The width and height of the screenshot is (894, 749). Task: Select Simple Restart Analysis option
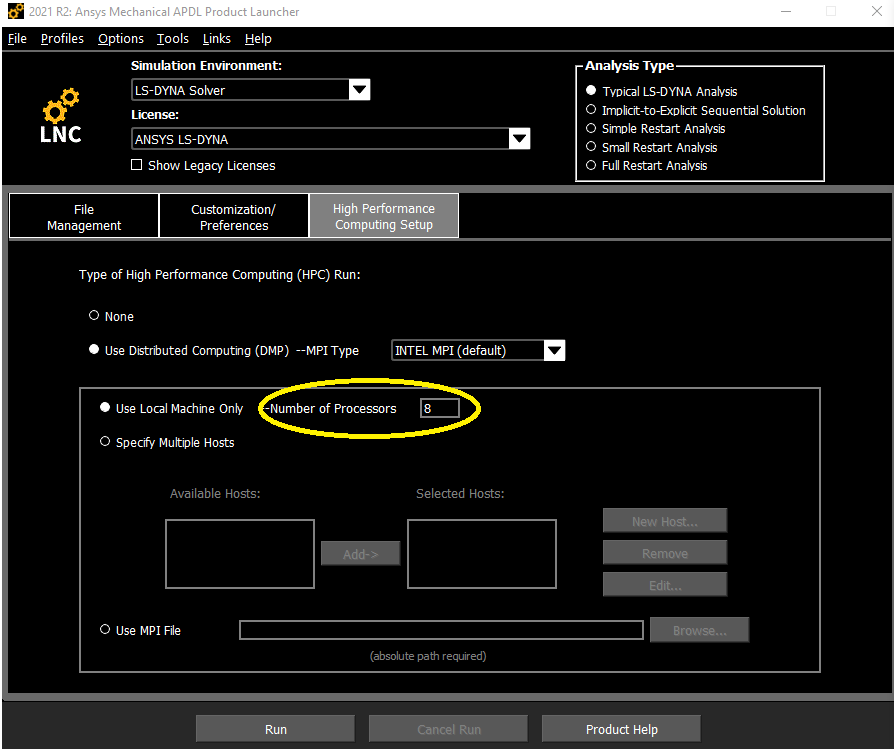pyautogui.click(x=591, y=128)
